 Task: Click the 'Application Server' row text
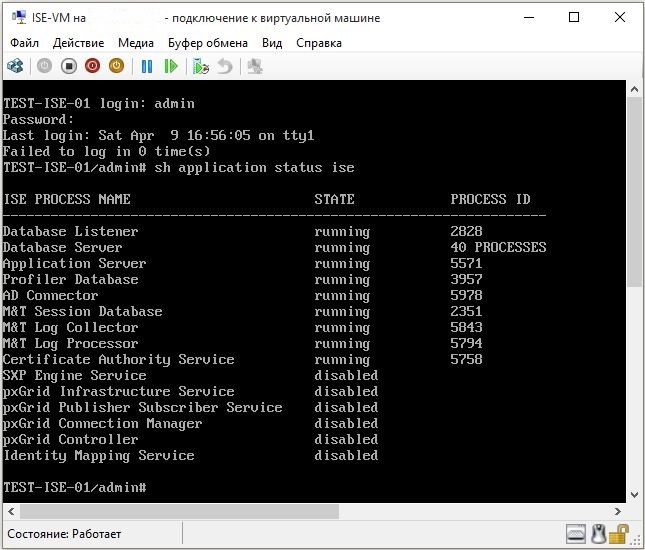tap(74, 264)
